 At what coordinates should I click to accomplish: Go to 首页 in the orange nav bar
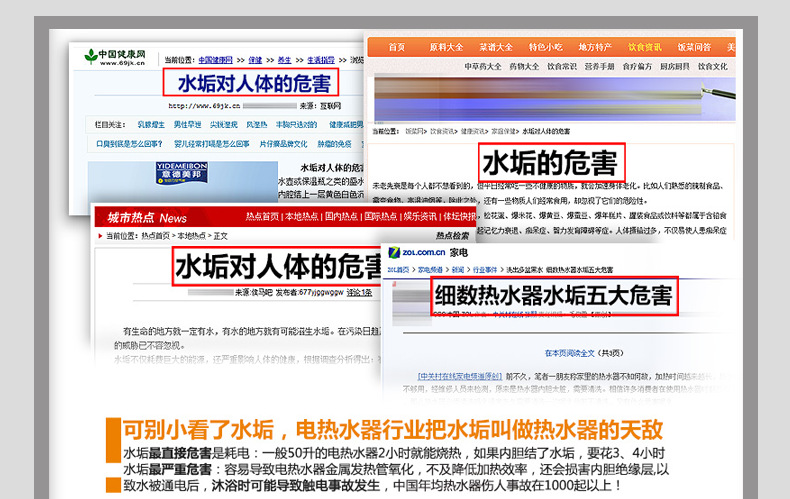[397, 47]
